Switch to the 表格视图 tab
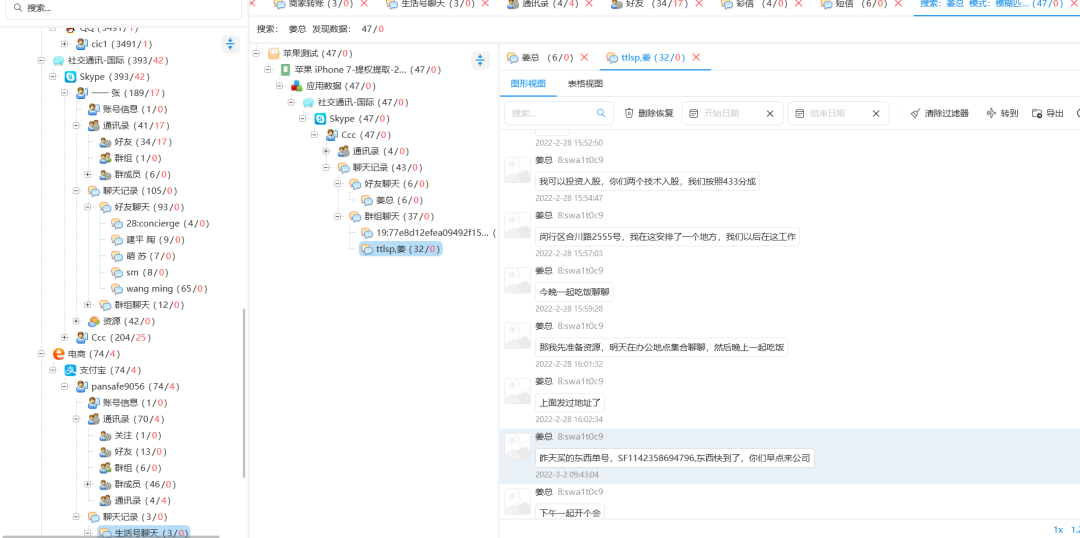This screenshot has height=538, width=1080. pyautogui.click(x=585, y=83)
